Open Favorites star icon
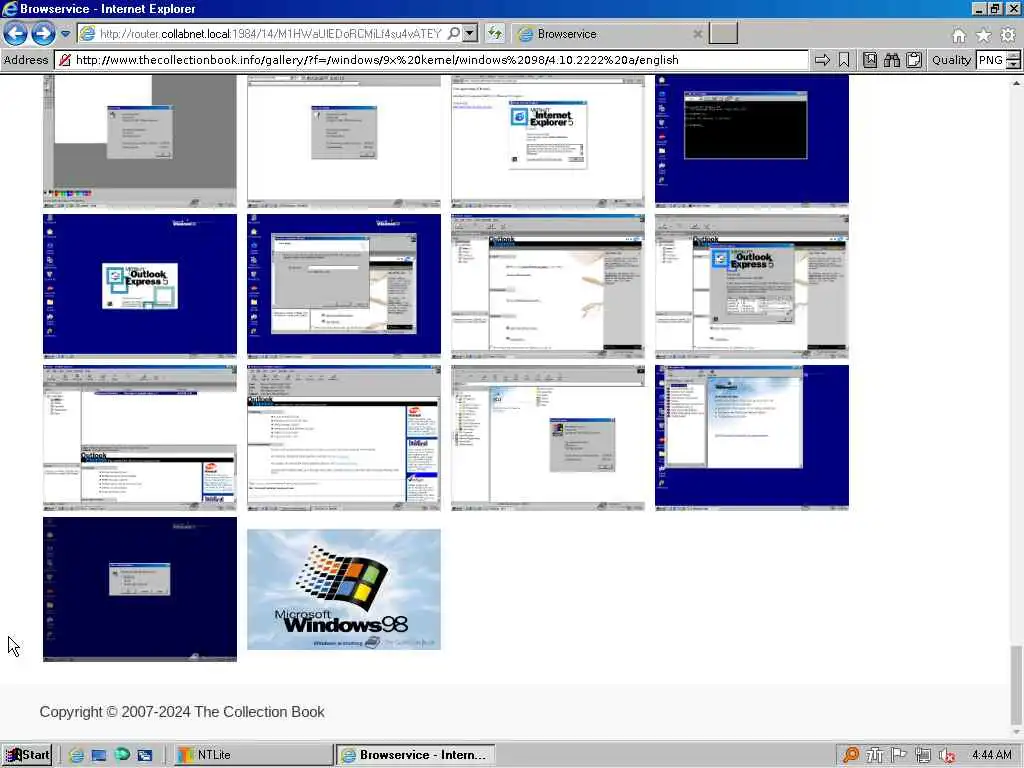1024x768 pixels. click(x=984, y=35)
